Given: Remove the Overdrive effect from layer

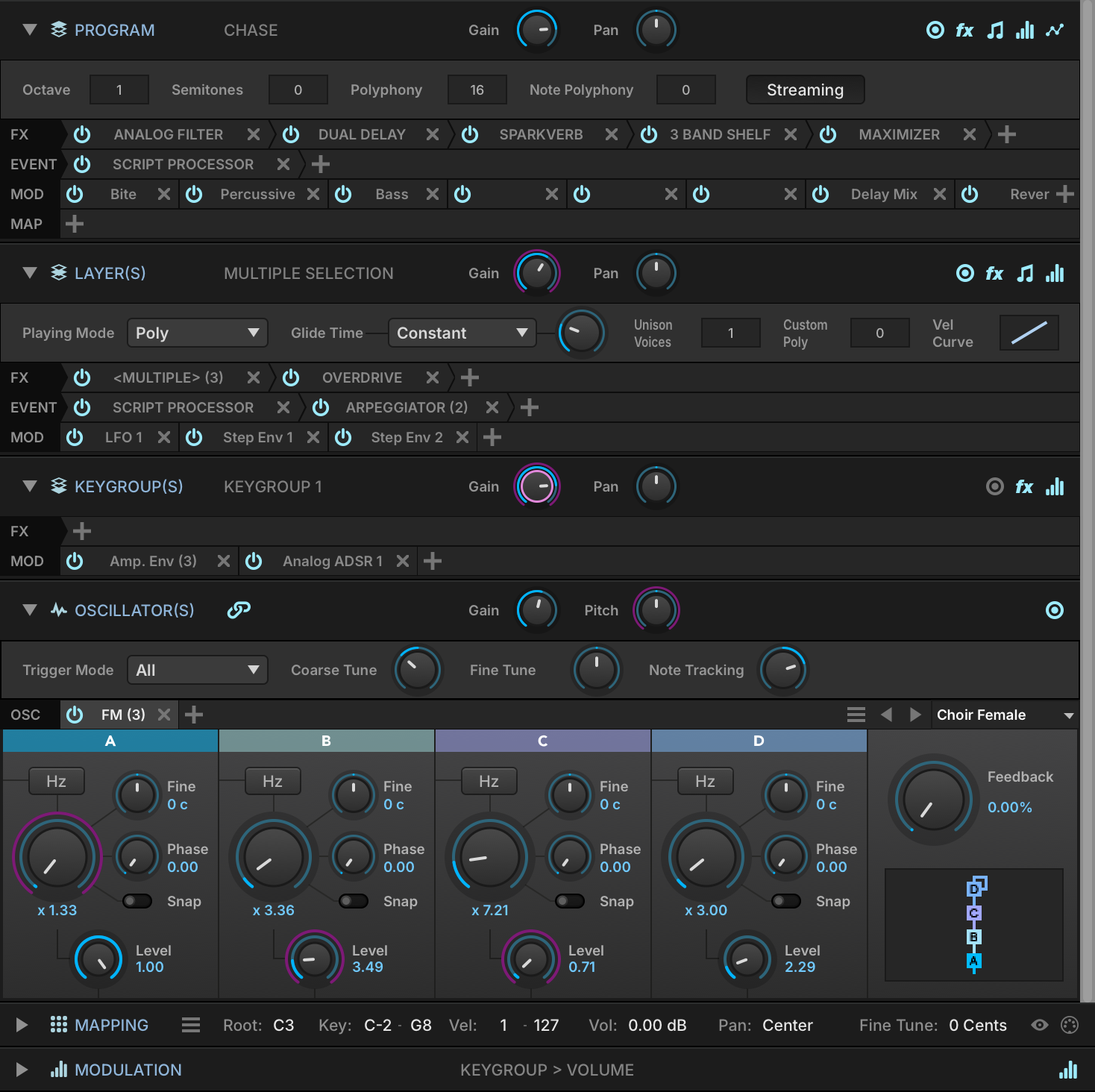Looking at the screenshot, I should 433,377.
